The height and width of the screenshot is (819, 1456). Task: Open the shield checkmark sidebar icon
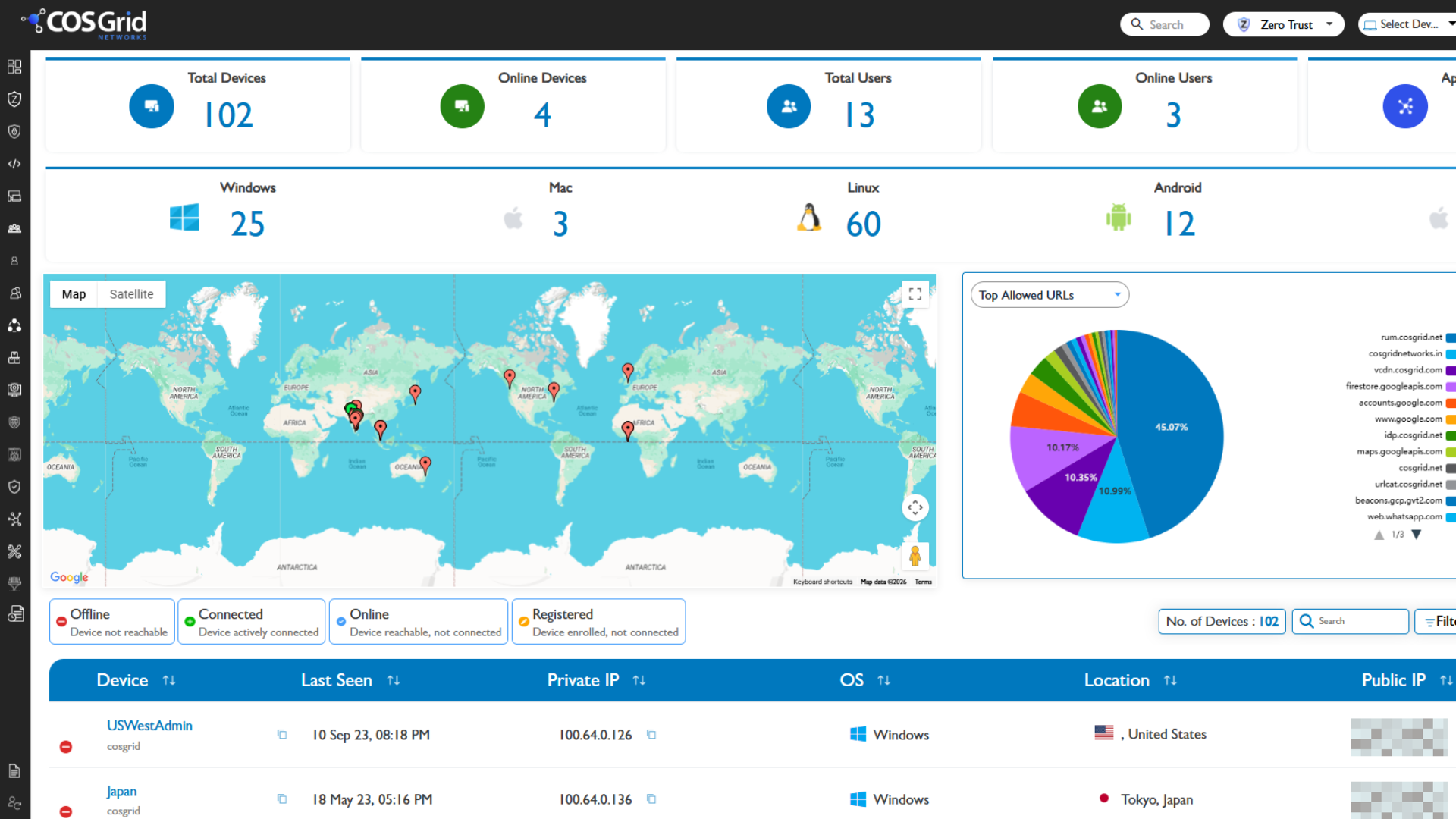[14, 487]
